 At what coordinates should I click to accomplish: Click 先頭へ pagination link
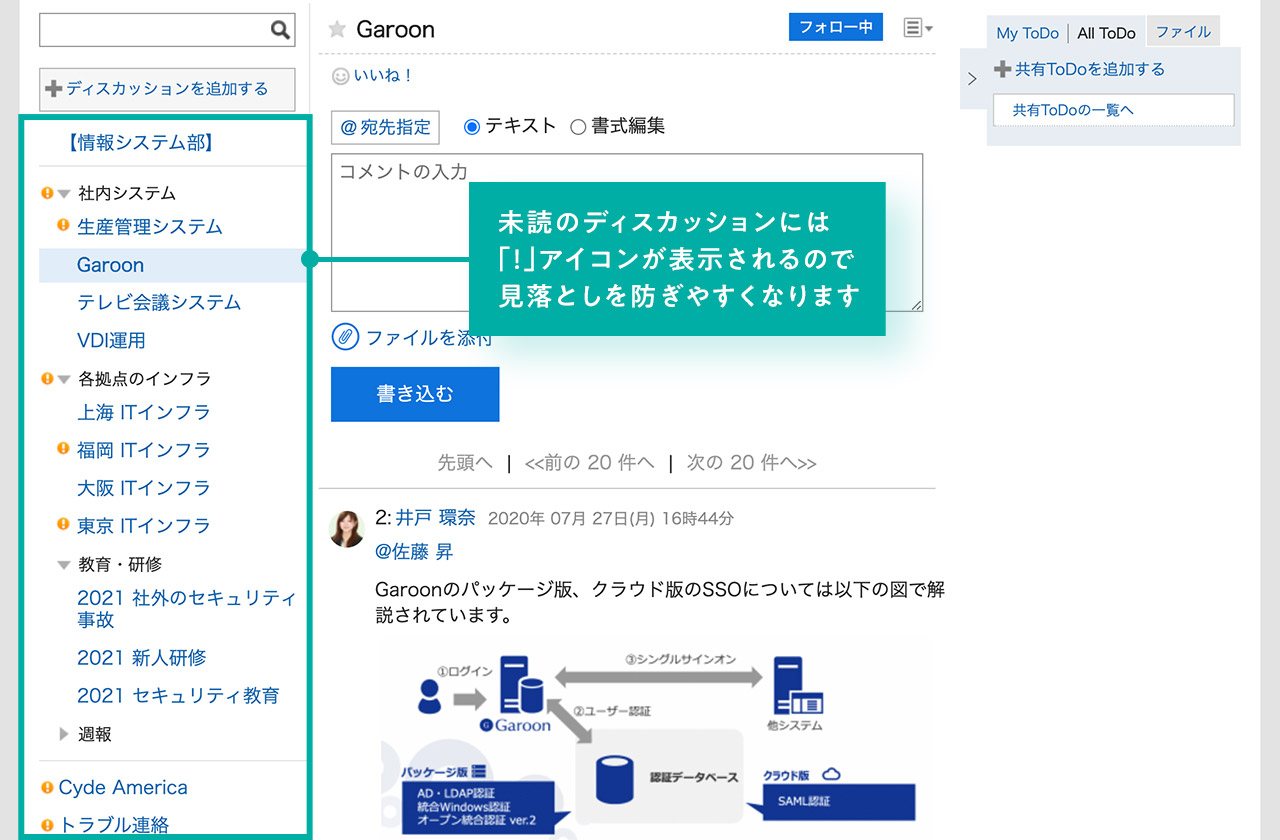point(465,463)
